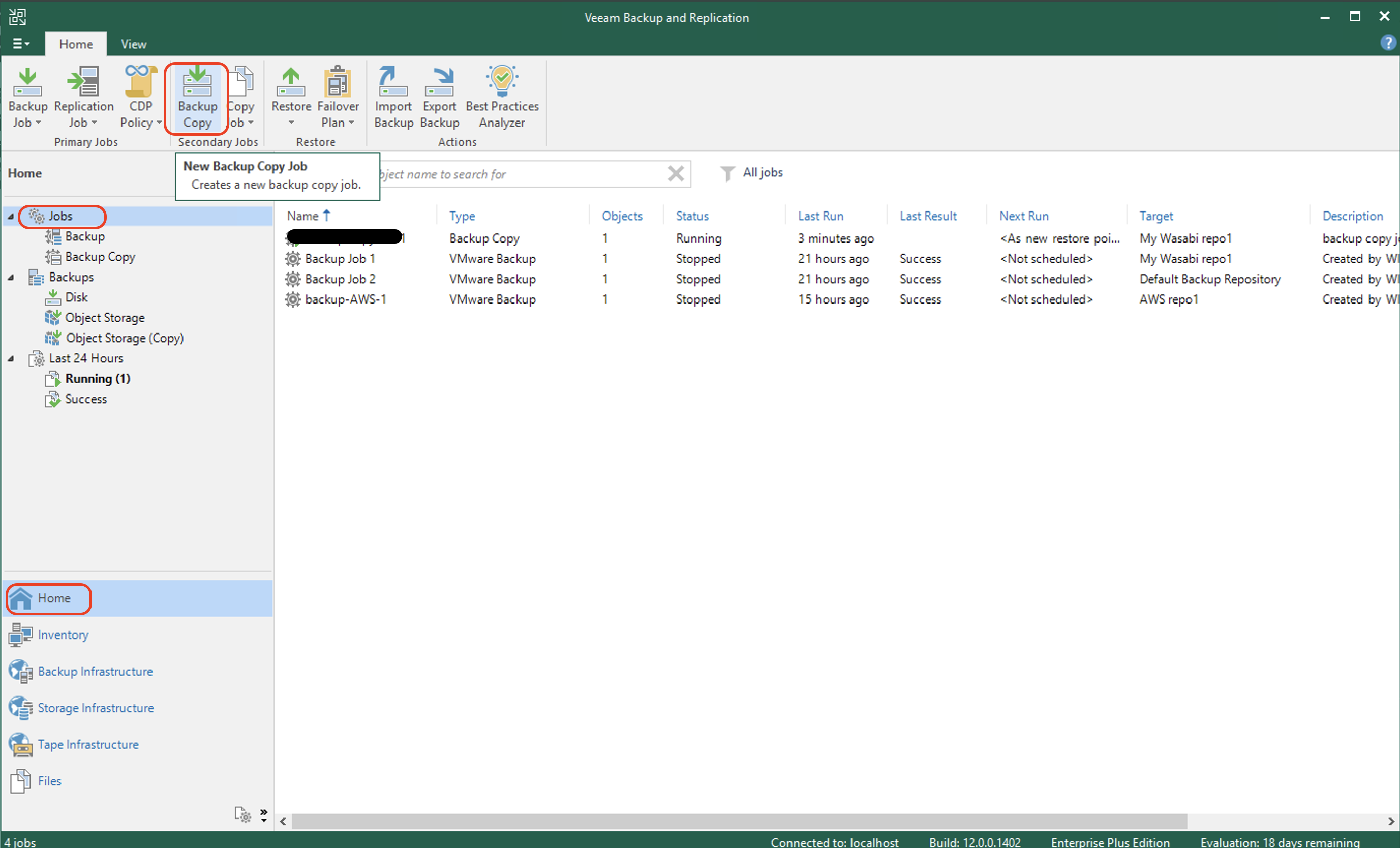The height and width of the screenshot is (848, 1400).
Task: Open the Restore dropdown arrow
Action: 291,123
